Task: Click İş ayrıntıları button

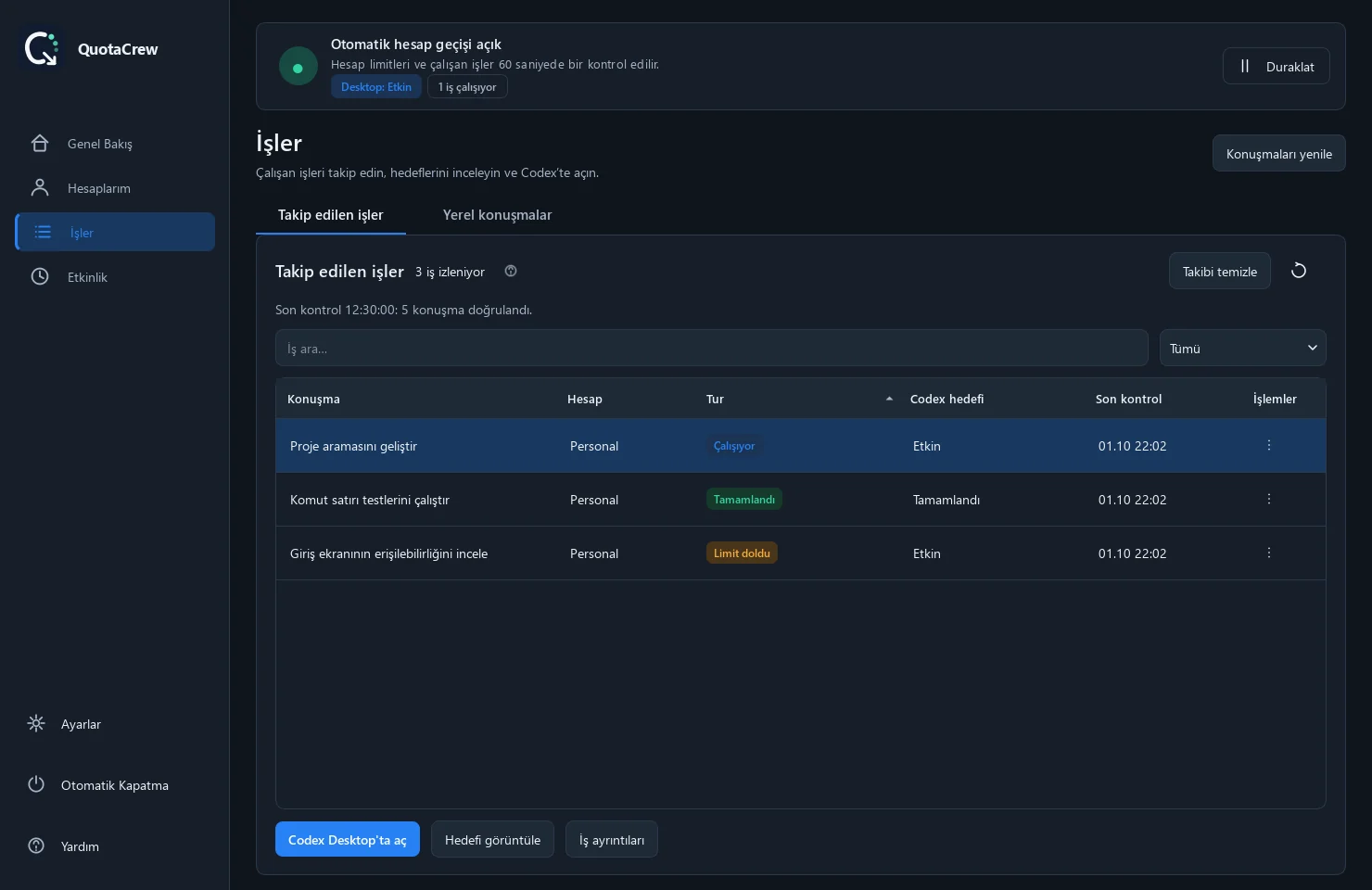Action: point(612,839)
